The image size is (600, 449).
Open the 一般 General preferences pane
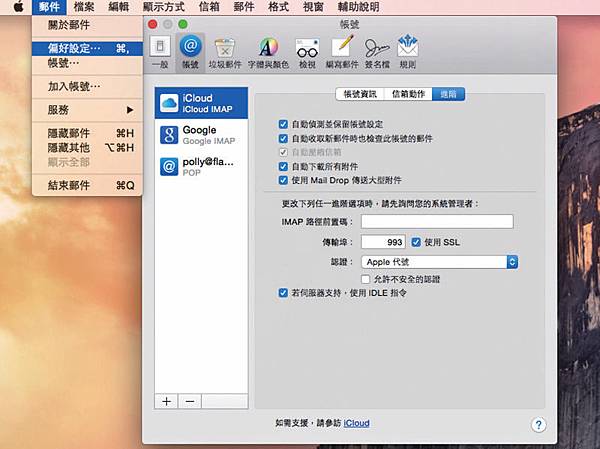tap(160, 53)
